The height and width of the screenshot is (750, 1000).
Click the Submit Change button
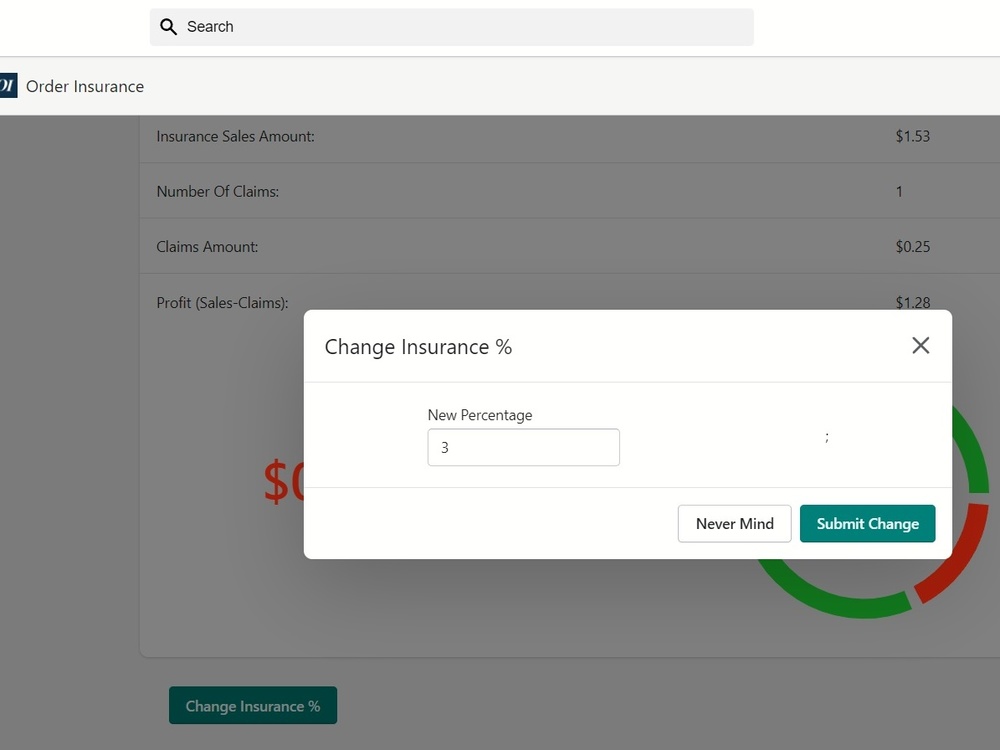click(x=867, y=524)
